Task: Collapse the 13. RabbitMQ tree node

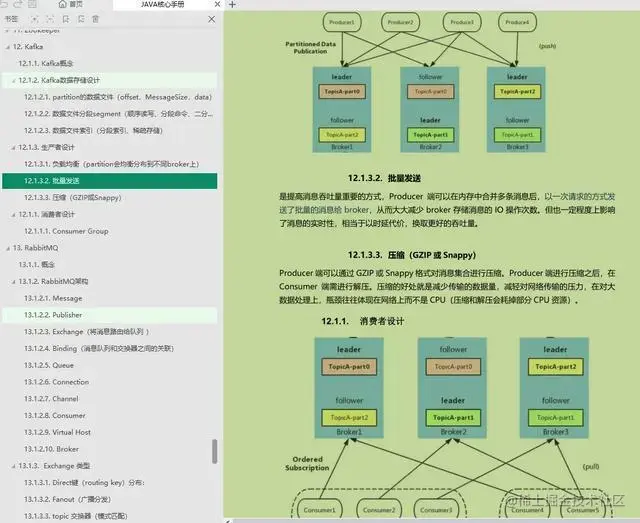Action: 7,248
